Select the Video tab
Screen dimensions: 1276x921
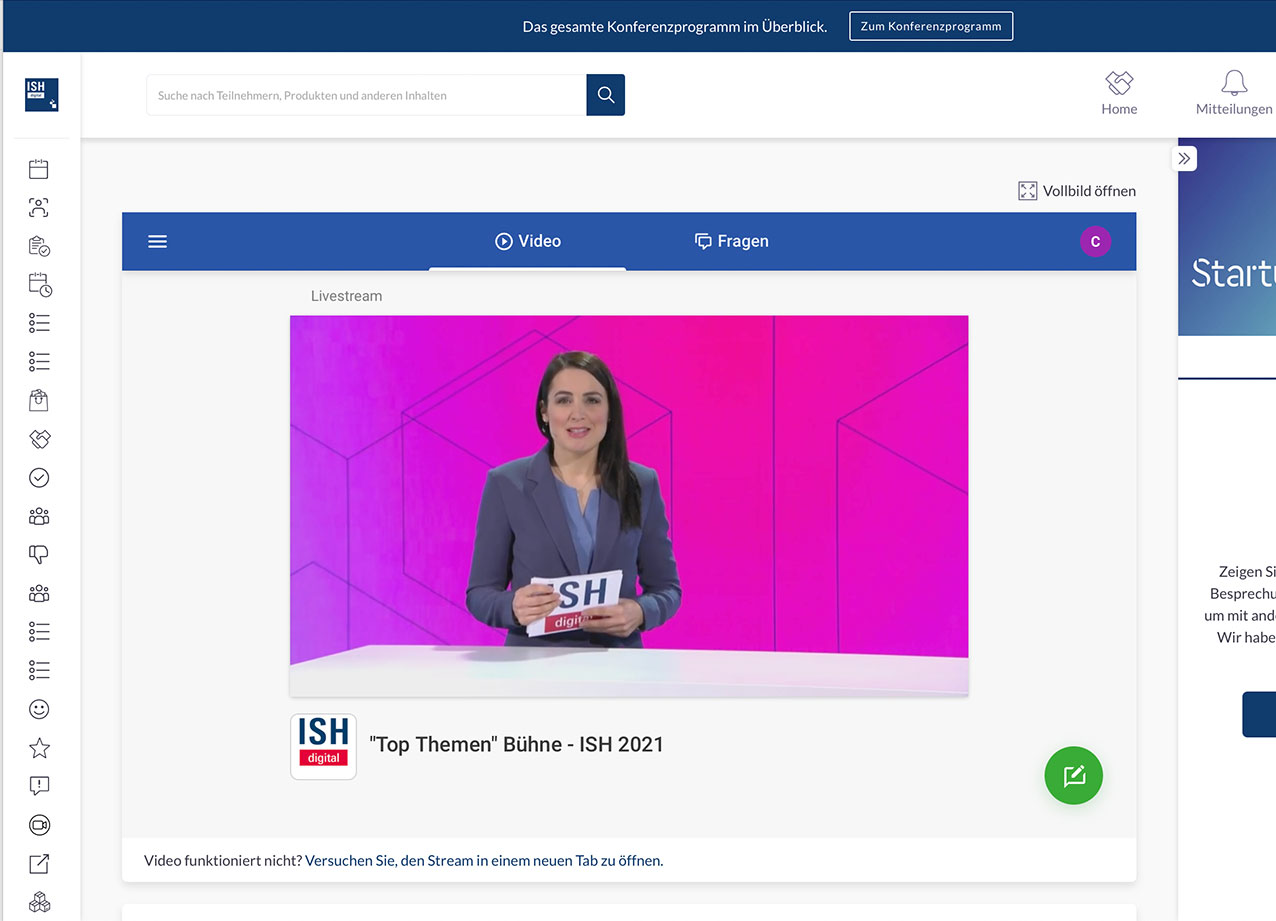tap(528, 241)
